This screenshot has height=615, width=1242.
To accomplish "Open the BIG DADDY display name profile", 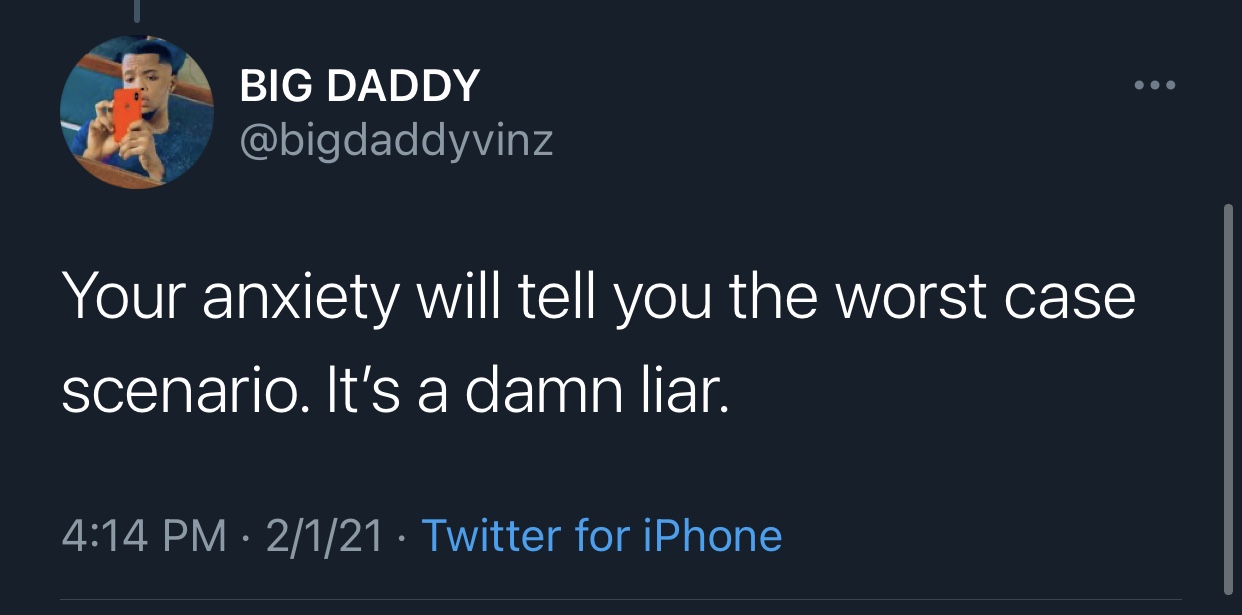I will point(360,87).
